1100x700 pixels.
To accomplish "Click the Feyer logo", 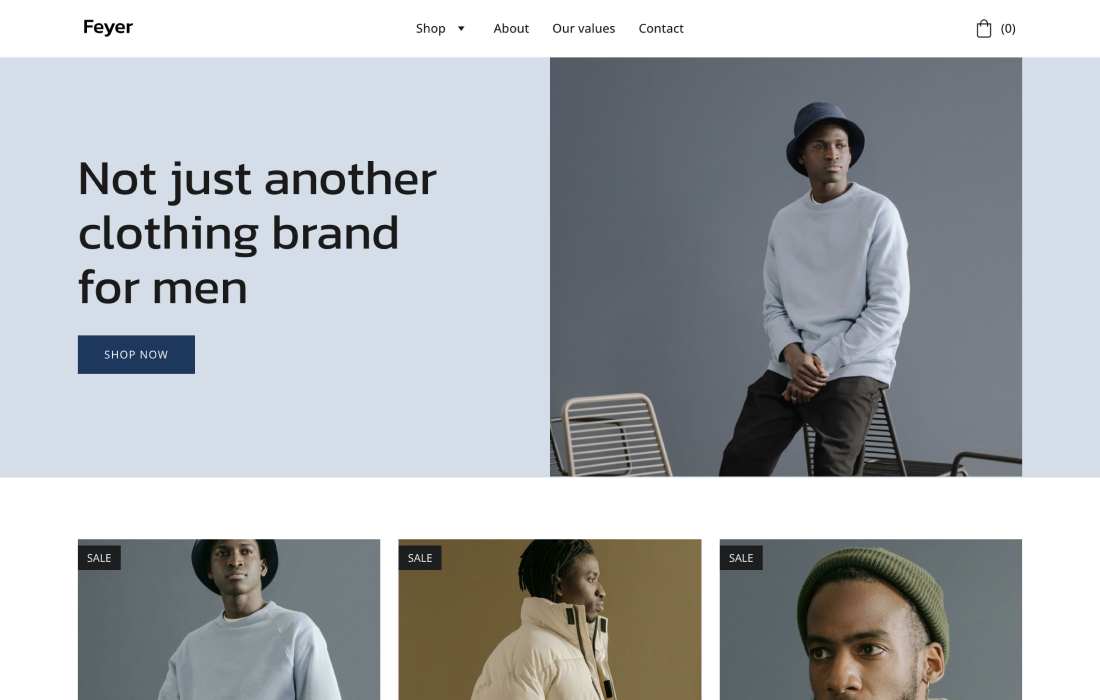I will [108, 27].
